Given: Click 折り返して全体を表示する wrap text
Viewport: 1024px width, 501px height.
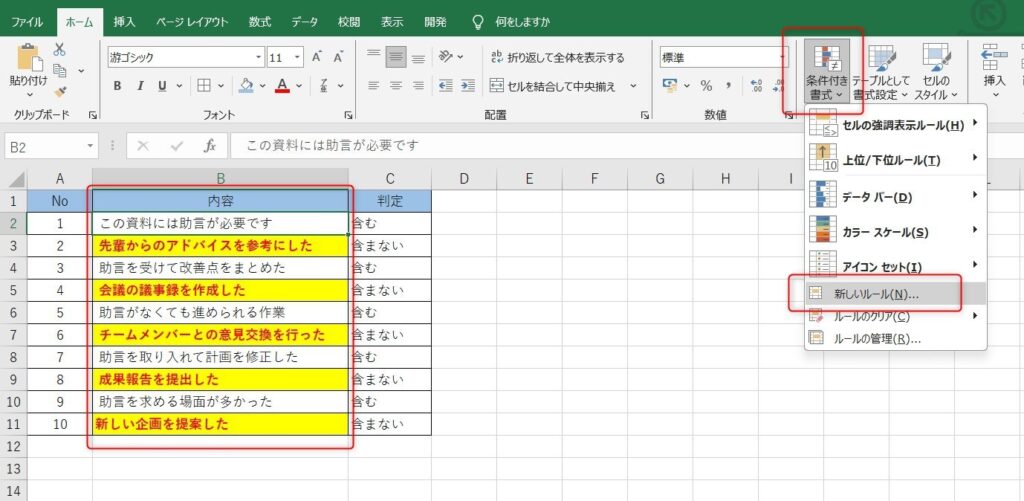Looking at the screenshot, I should tap(557, 57).
